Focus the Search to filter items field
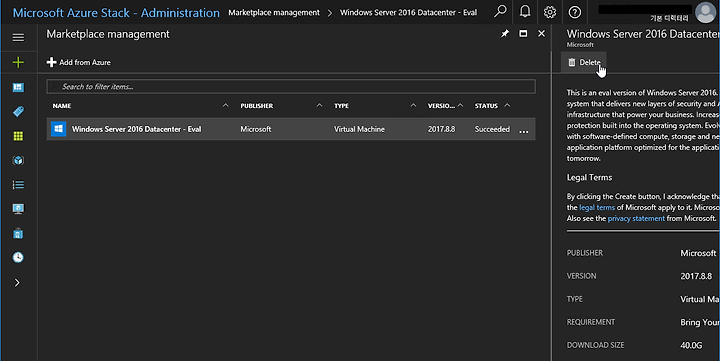 (291, 86)
